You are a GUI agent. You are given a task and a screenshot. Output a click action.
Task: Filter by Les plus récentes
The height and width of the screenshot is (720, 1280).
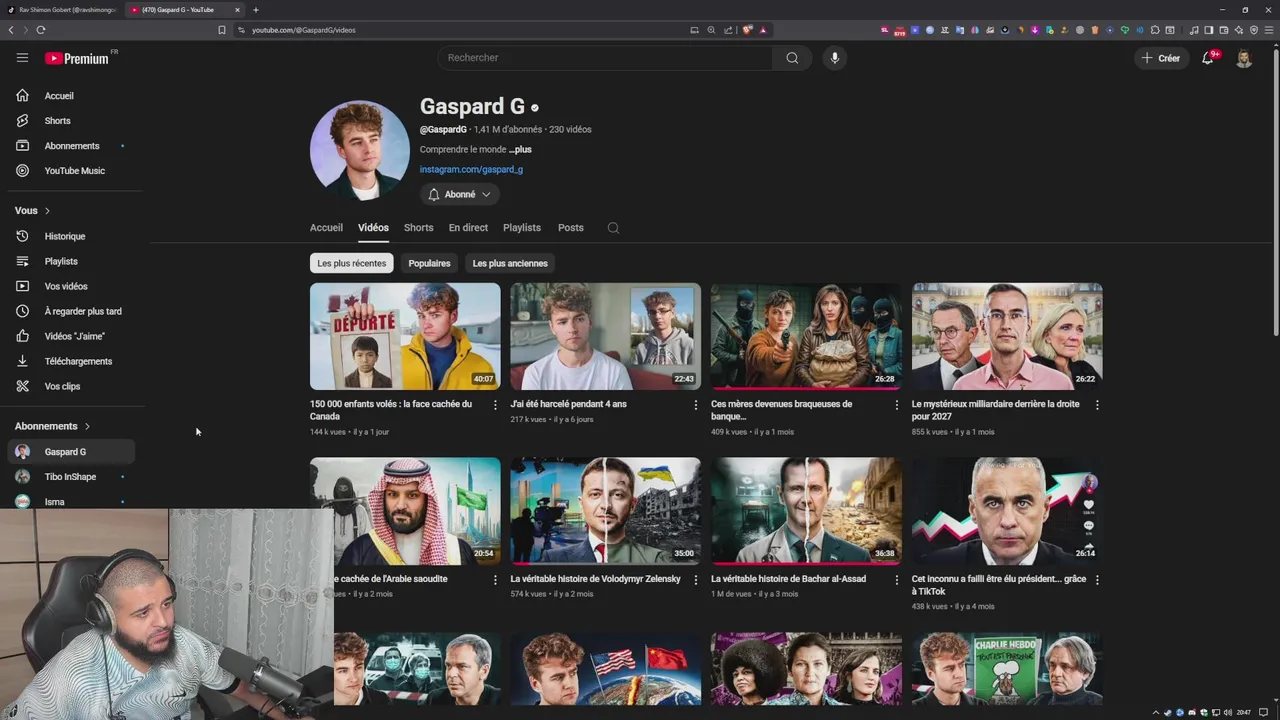coord(351,263)
